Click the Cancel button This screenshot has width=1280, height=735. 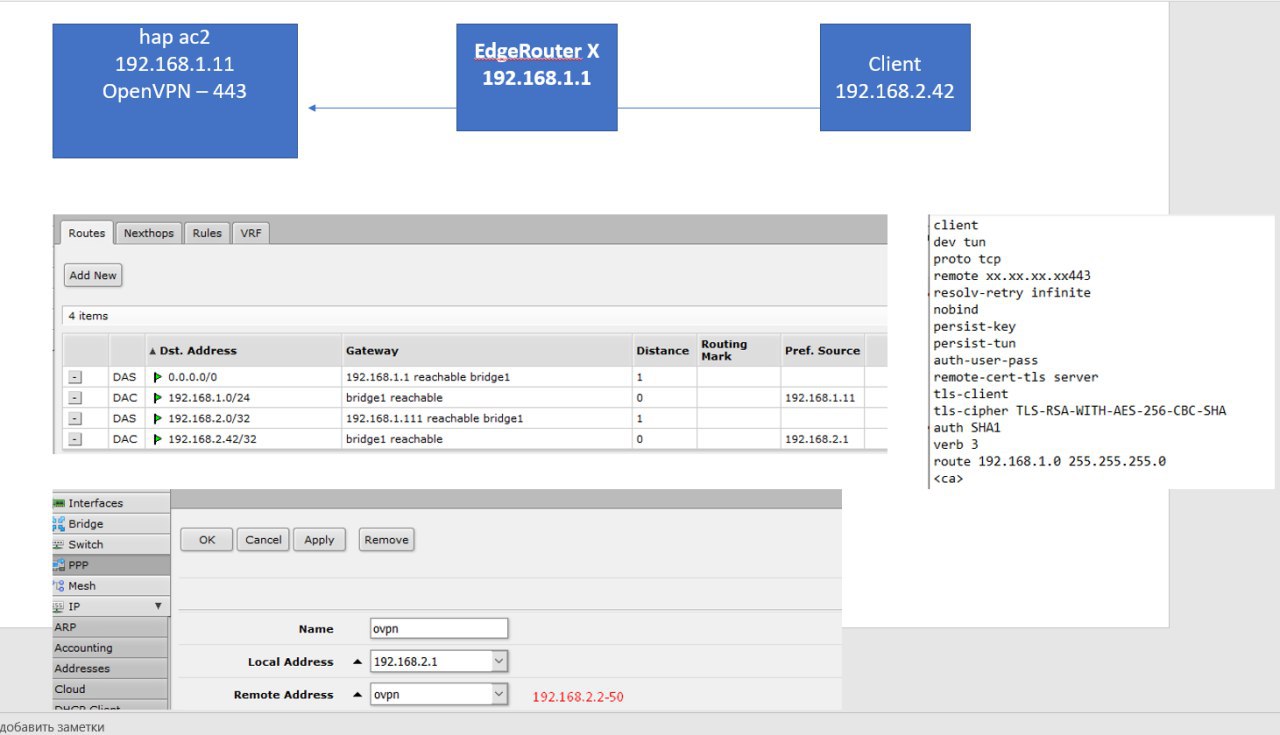coord(263,540)
